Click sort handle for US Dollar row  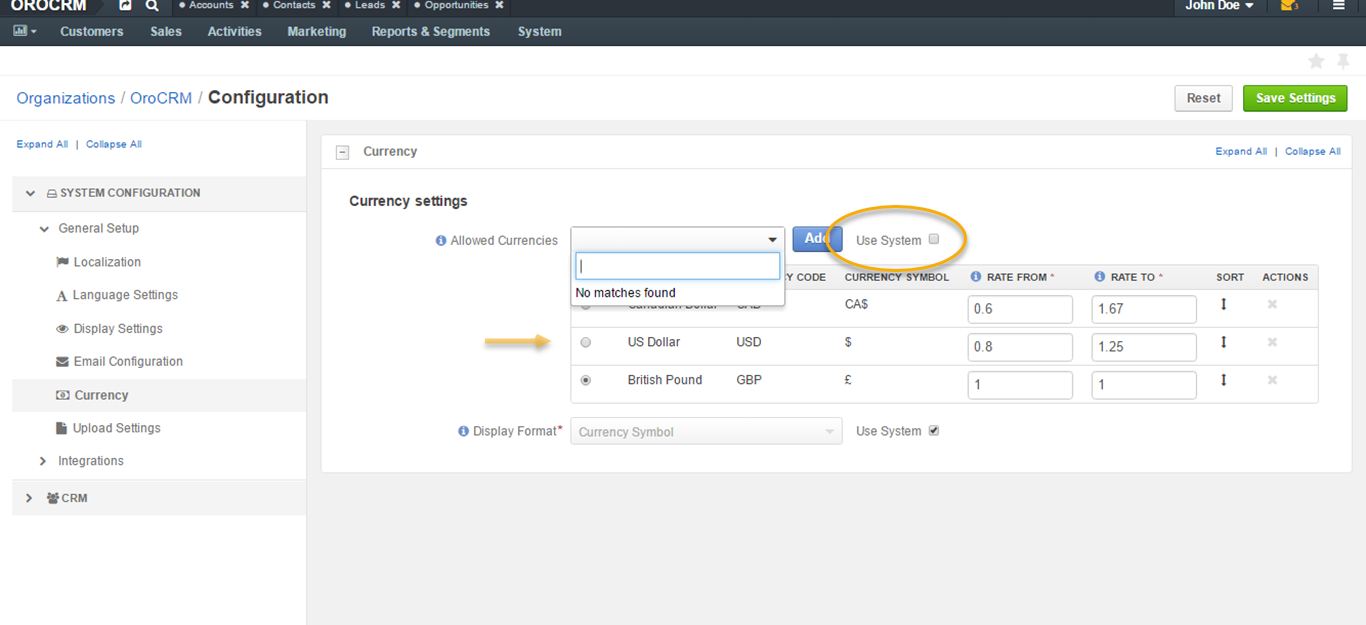(1223, 342)
